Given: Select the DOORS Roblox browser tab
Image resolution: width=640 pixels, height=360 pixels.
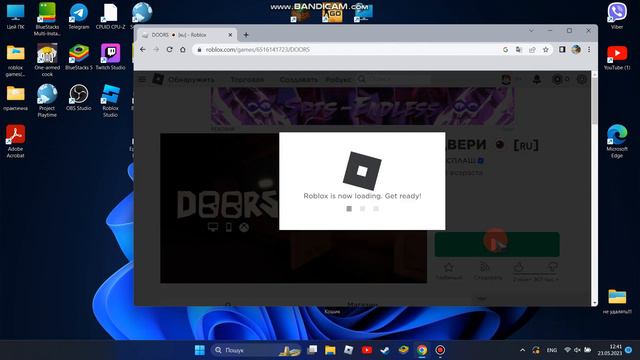Looking at the screenshot, I should coord(187,35).
